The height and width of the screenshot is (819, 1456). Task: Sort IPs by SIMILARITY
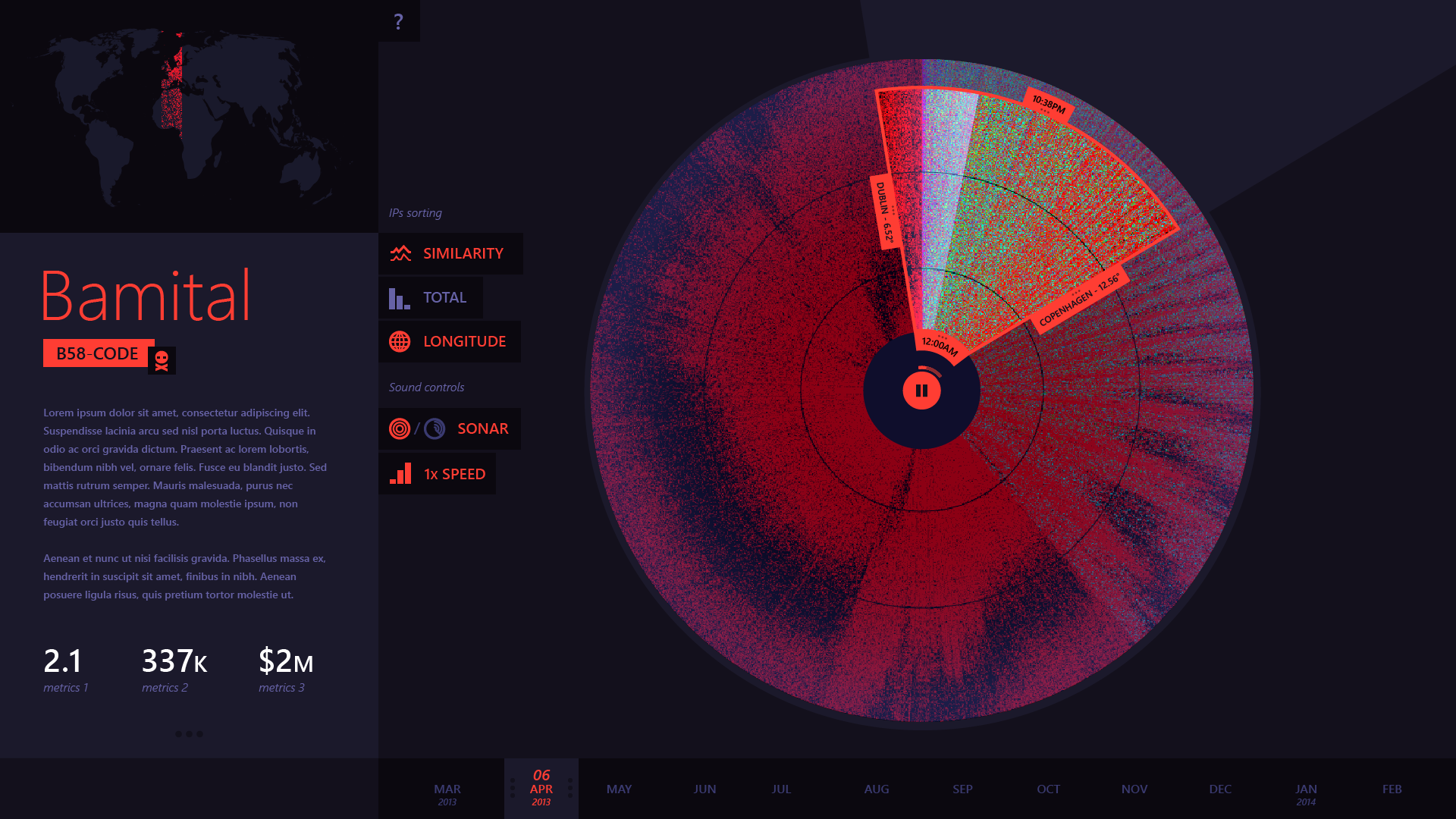(x=463, y=253)
